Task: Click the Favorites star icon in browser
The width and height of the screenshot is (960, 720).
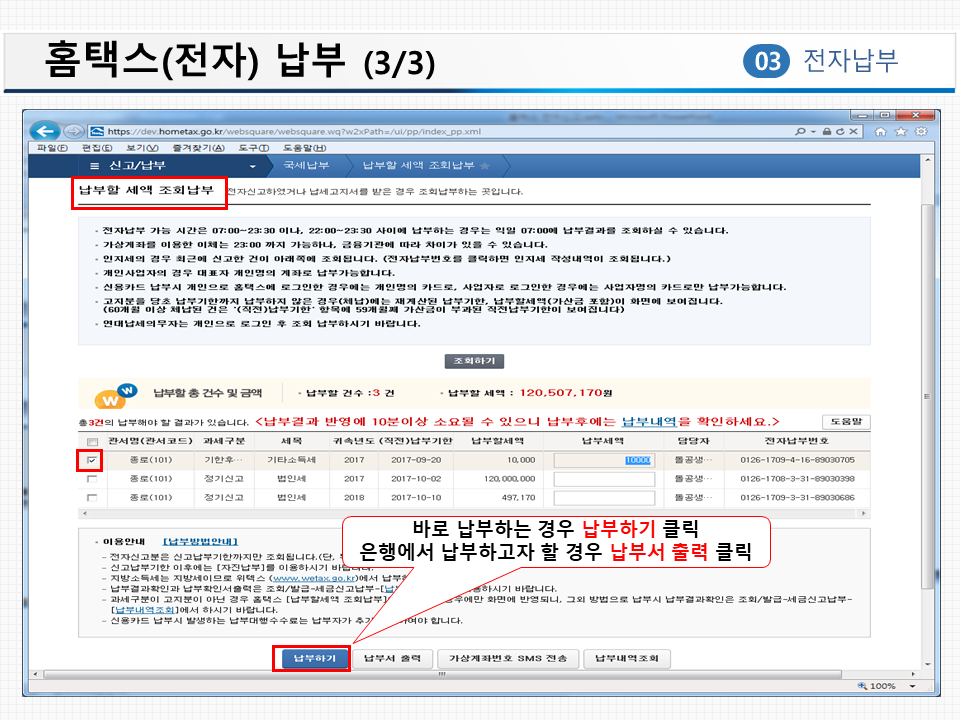Action: pos(901,131)
